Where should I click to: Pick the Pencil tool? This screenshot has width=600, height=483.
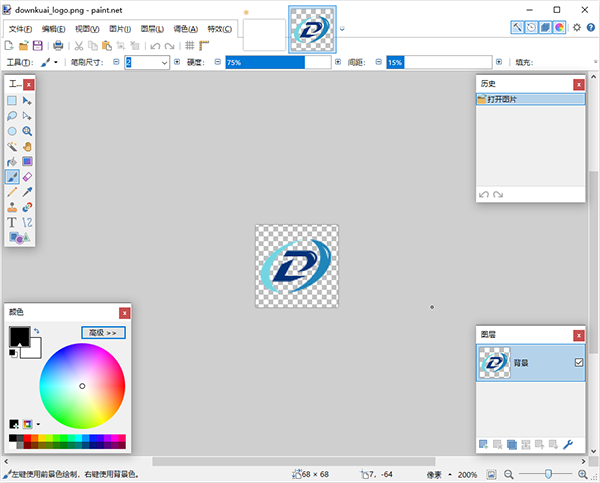(12, 192)
